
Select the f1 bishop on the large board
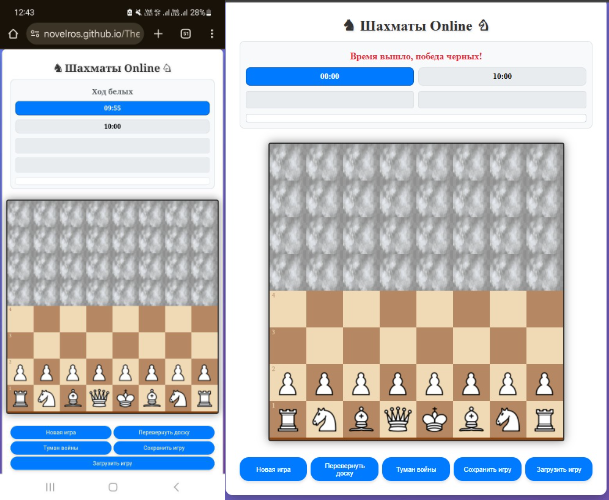(471, 419)
